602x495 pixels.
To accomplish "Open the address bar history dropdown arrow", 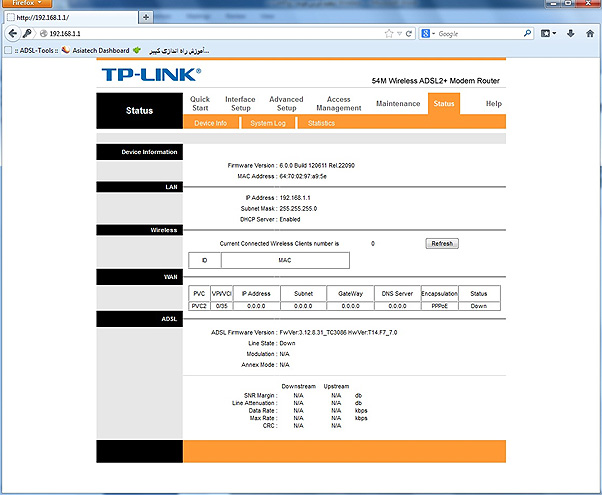I will [399, 34].
